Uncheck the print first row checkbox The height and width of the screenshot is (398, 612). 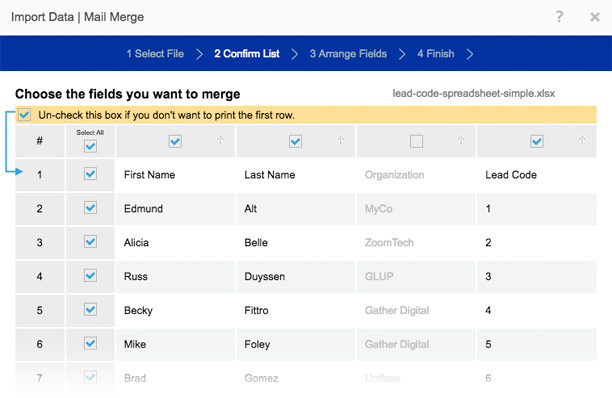24,115
